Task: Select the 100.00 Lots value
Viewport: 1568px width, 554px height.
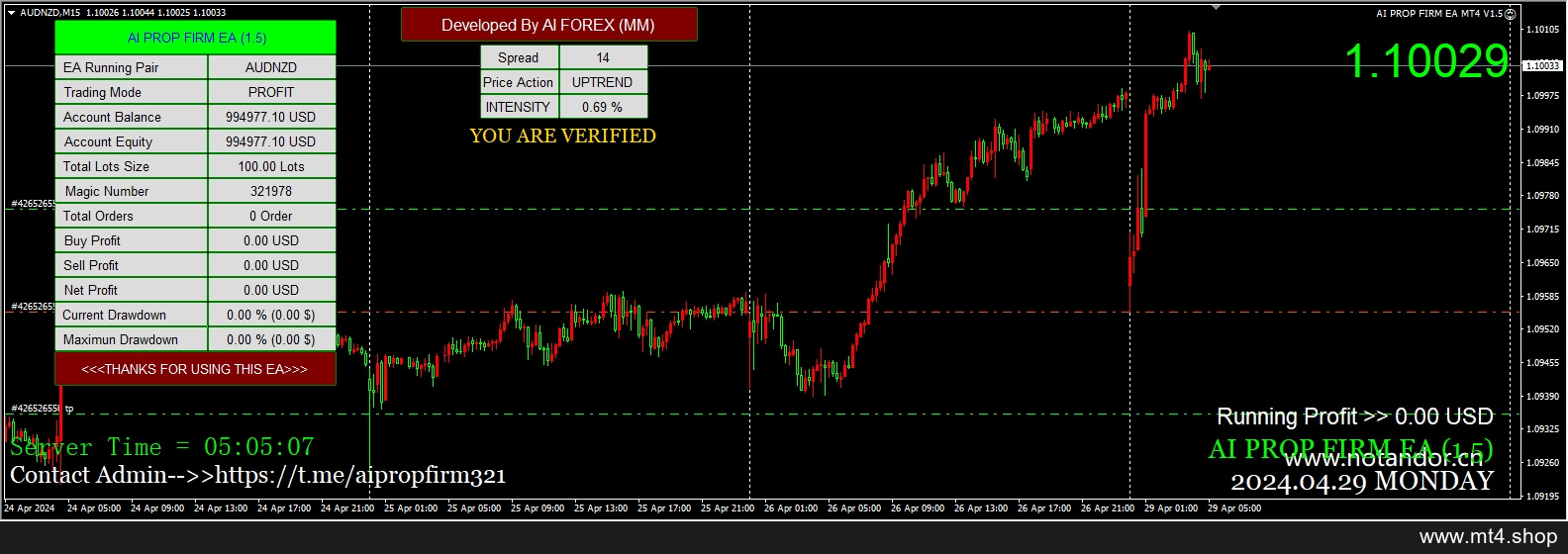Action: (x=272, y=166)
